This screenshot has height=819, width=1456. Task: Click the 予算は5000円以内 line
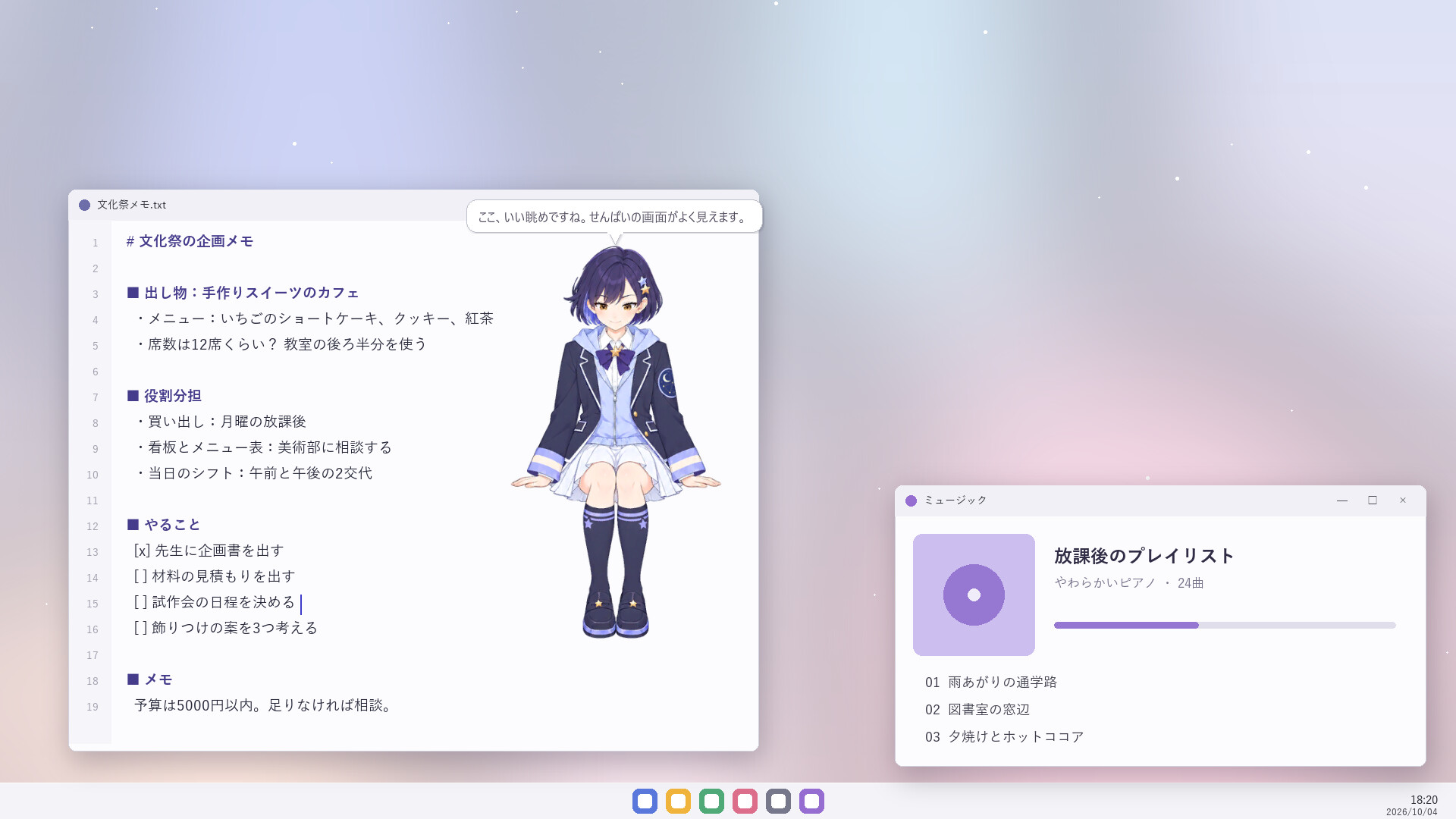[x=264, y=705]
